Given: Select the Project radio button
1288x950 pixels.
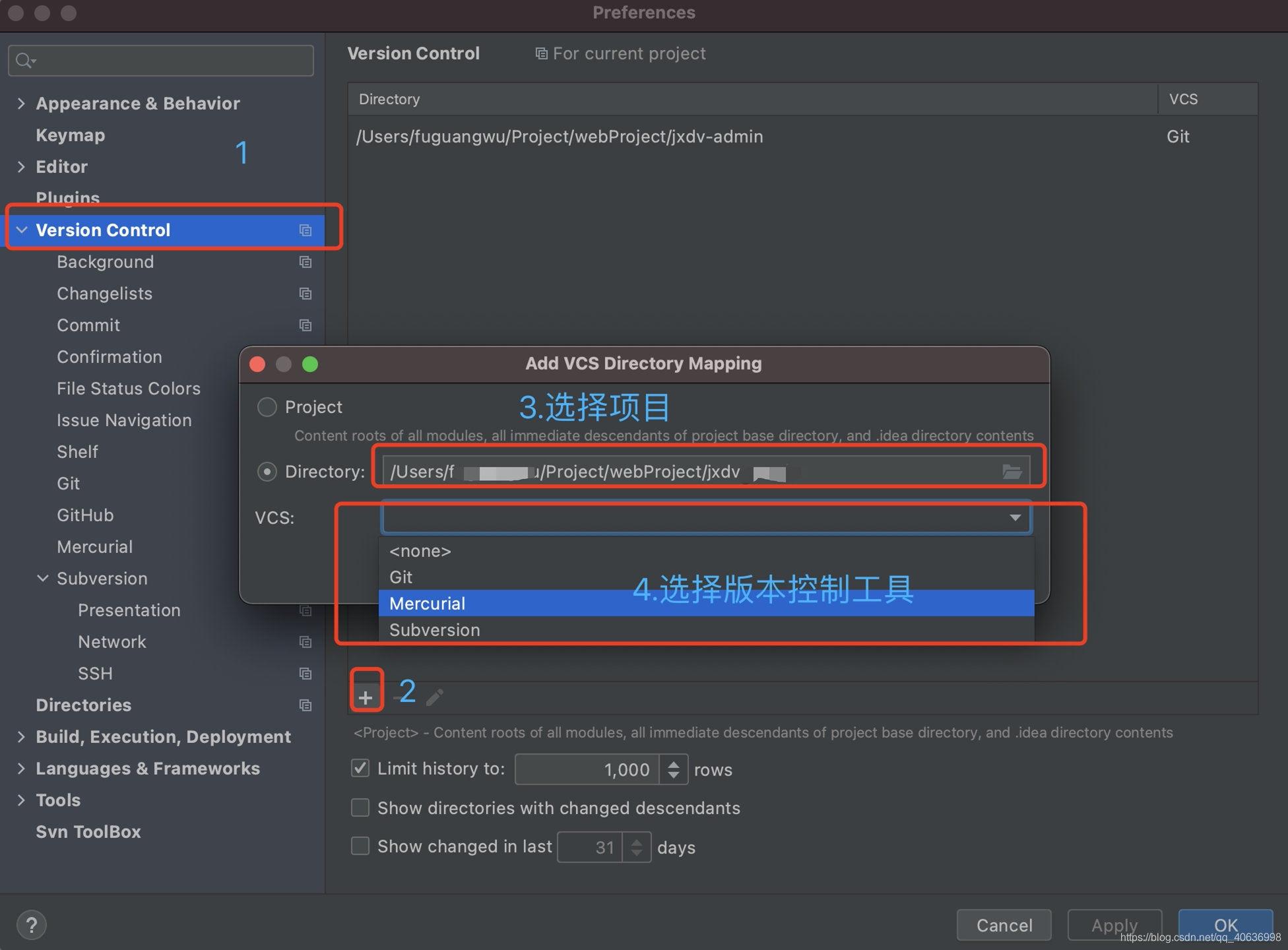Looking at the screenshot, I should click(x=267, y=407).
